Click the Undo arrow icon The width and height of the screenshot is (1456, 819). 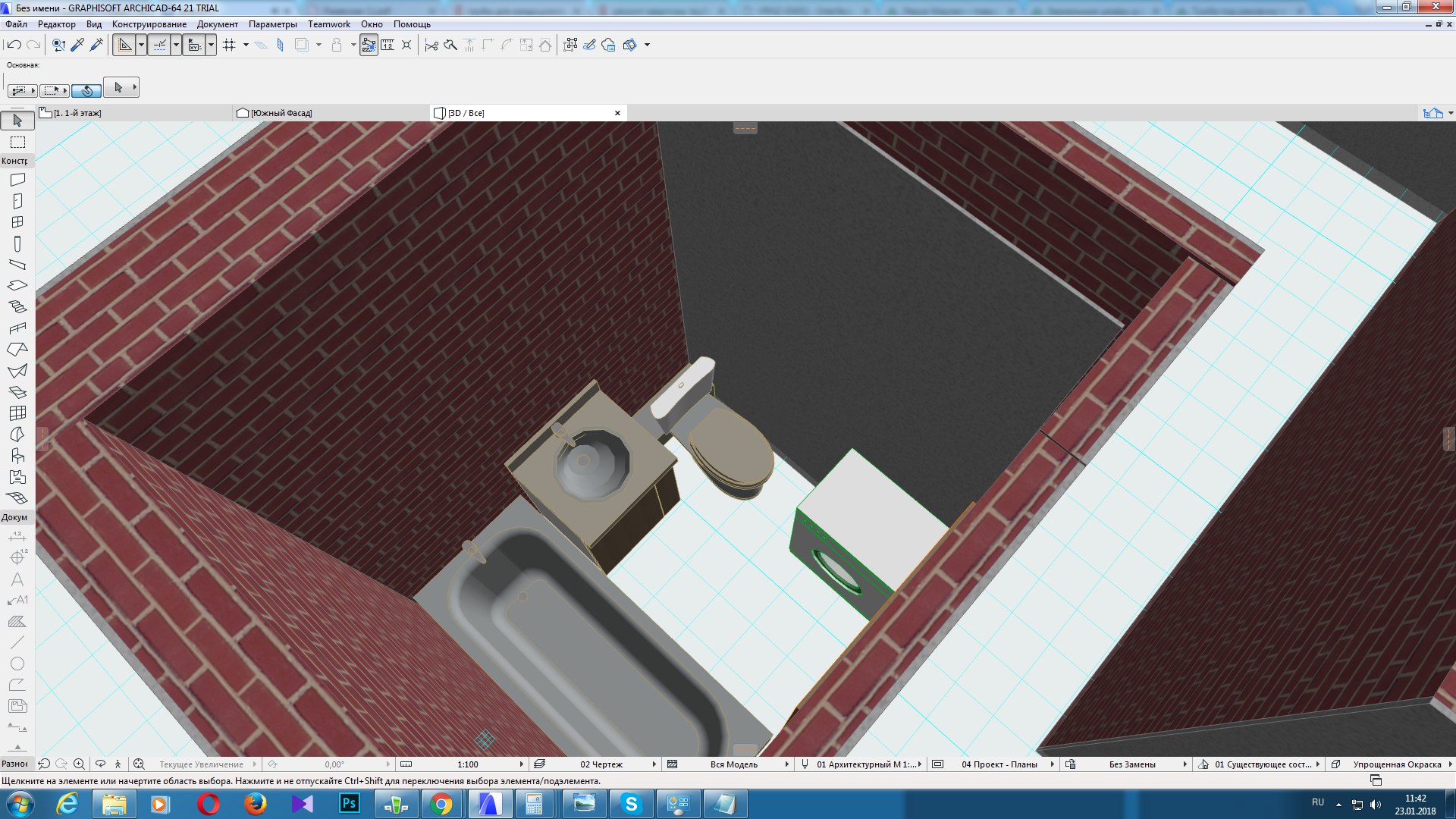point(14,45)
